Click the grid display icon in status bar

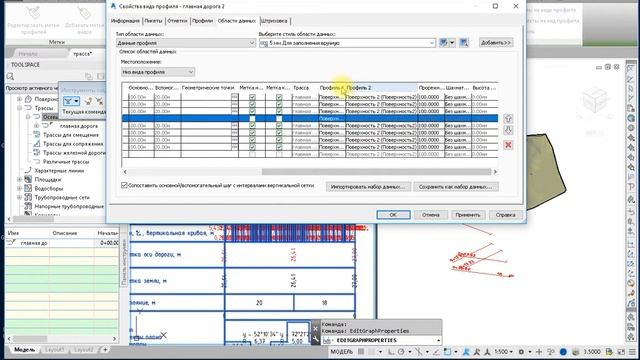click(x=361, y=351)
